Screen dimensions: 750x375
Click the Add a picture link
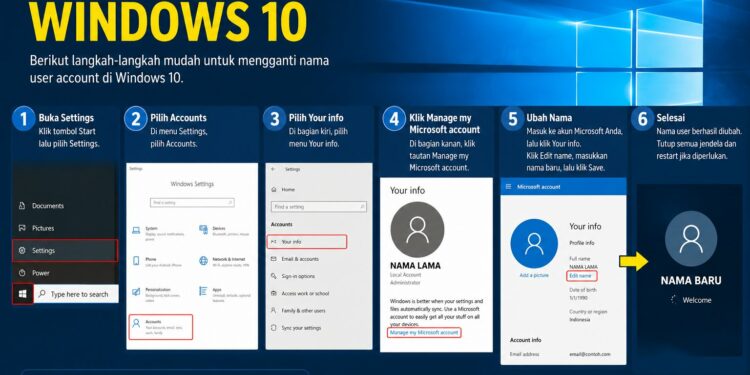(x=534, y=276)
